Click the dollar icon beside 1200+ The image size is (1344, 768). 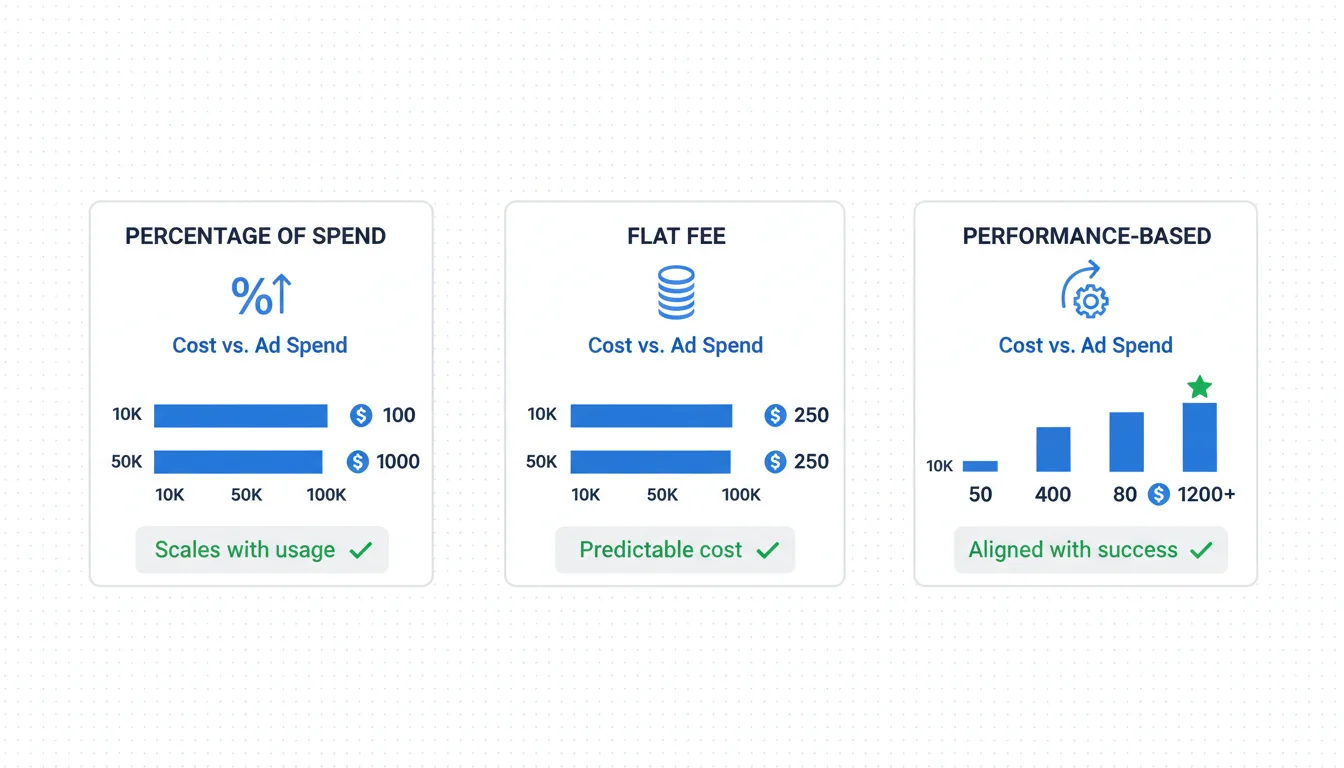(1158, 494)
